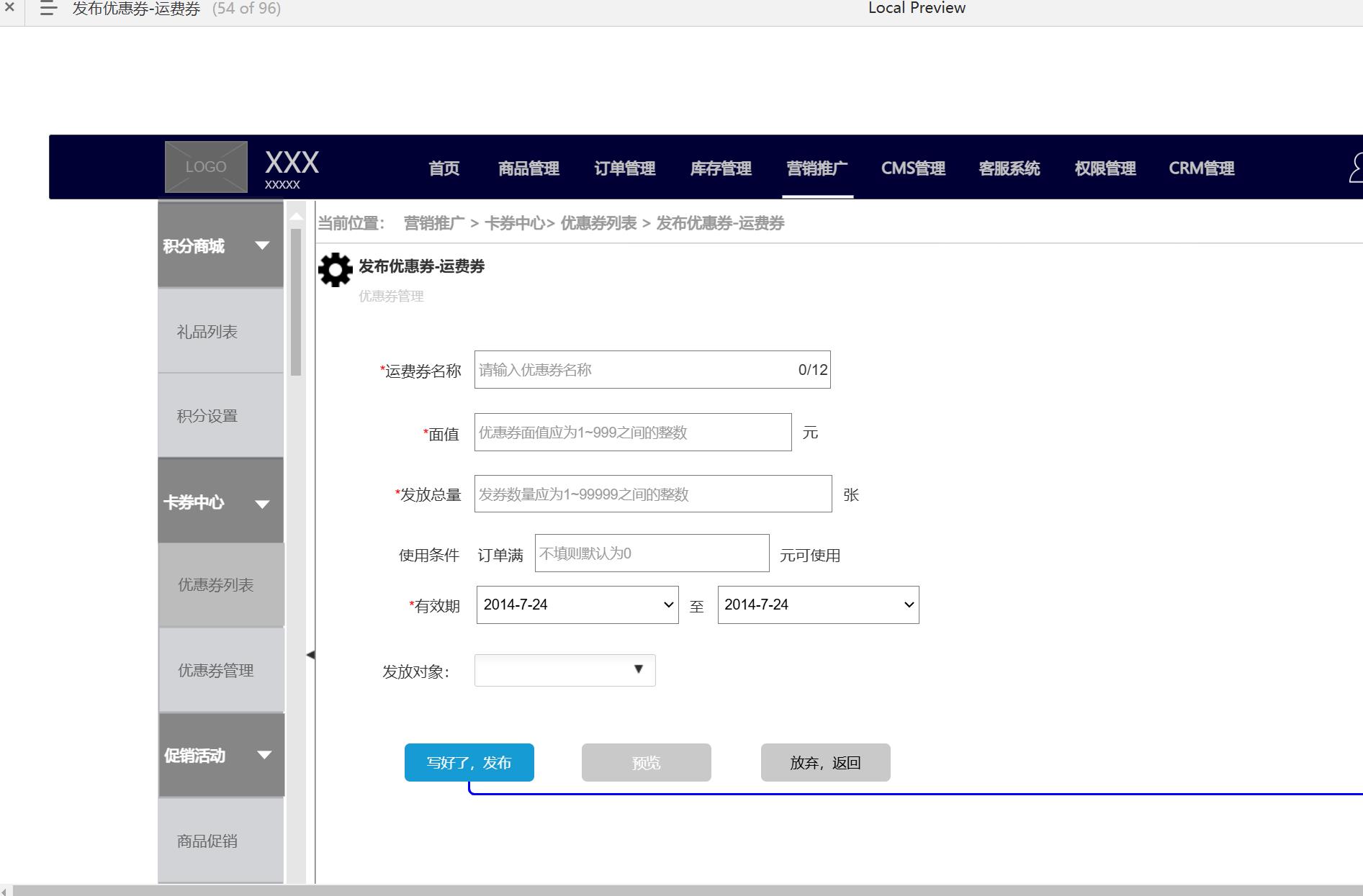
Task: Click the 写好了，发布 button
Action: tap(469, 762)
